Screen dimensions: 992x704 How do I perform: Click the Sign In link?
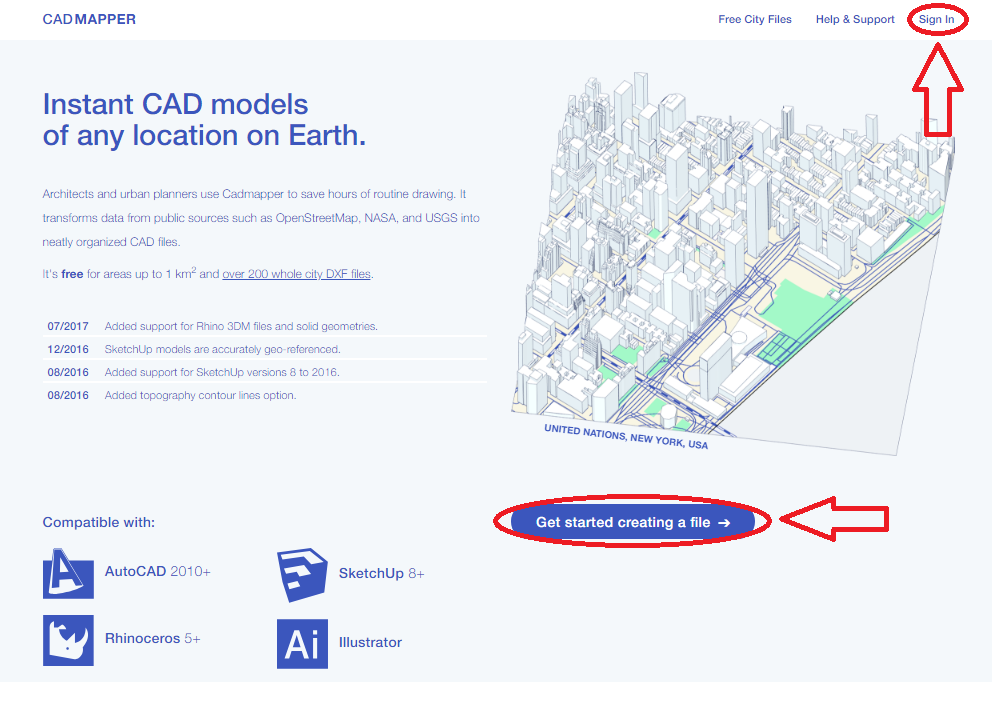[936, 20]
